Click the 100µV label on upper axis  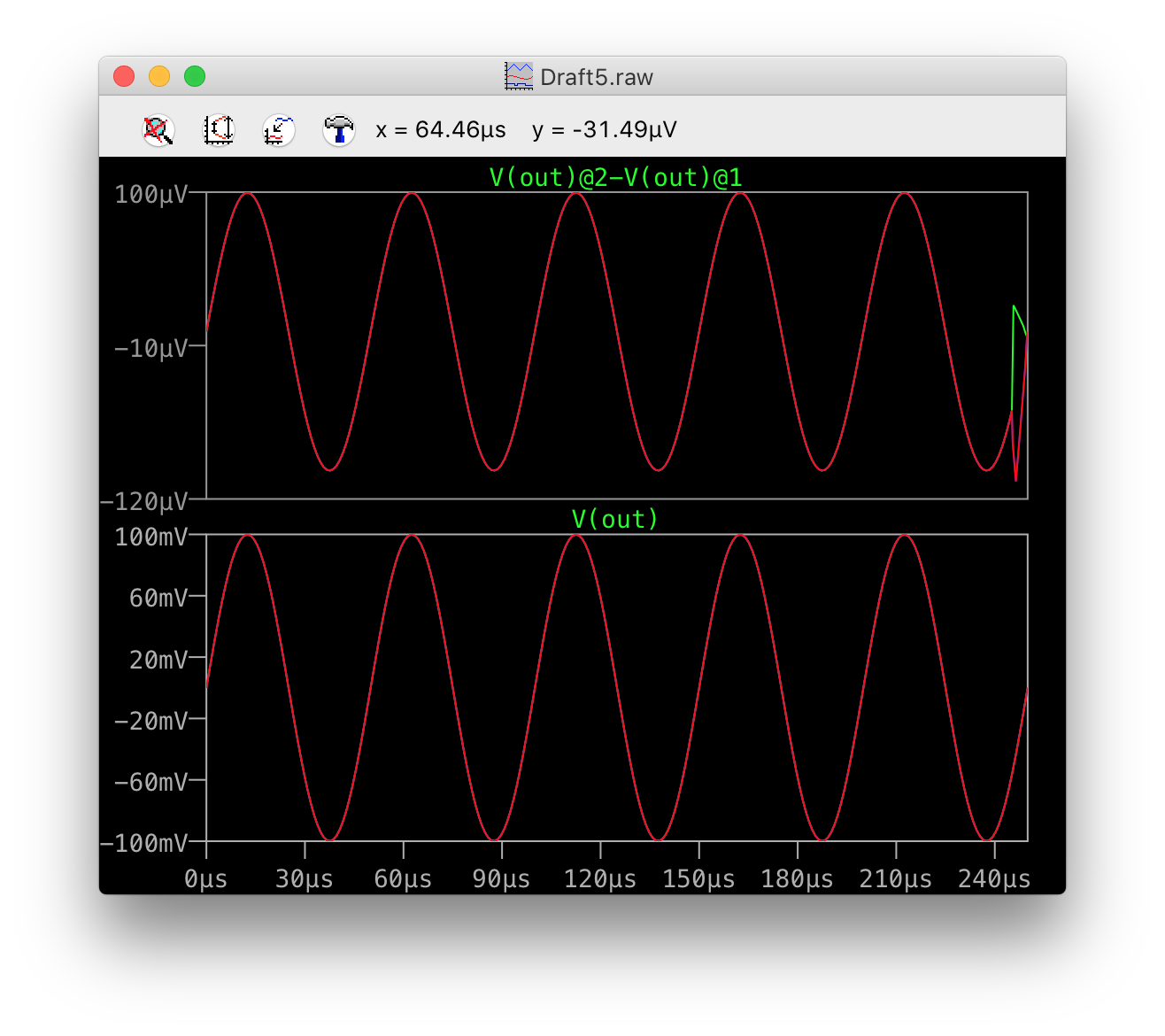[x=150, y=194]
